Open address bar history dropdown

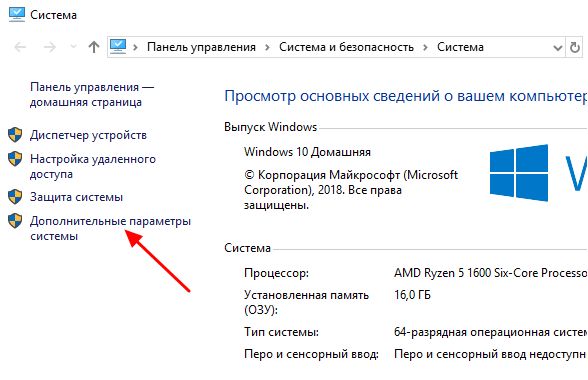[x=558, y=48]
